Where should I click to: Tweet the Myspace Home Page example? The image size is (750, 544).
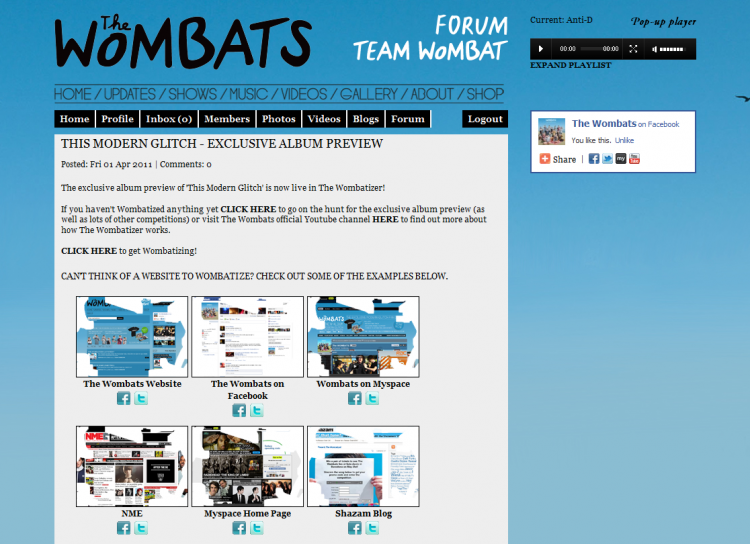point(256,528)
